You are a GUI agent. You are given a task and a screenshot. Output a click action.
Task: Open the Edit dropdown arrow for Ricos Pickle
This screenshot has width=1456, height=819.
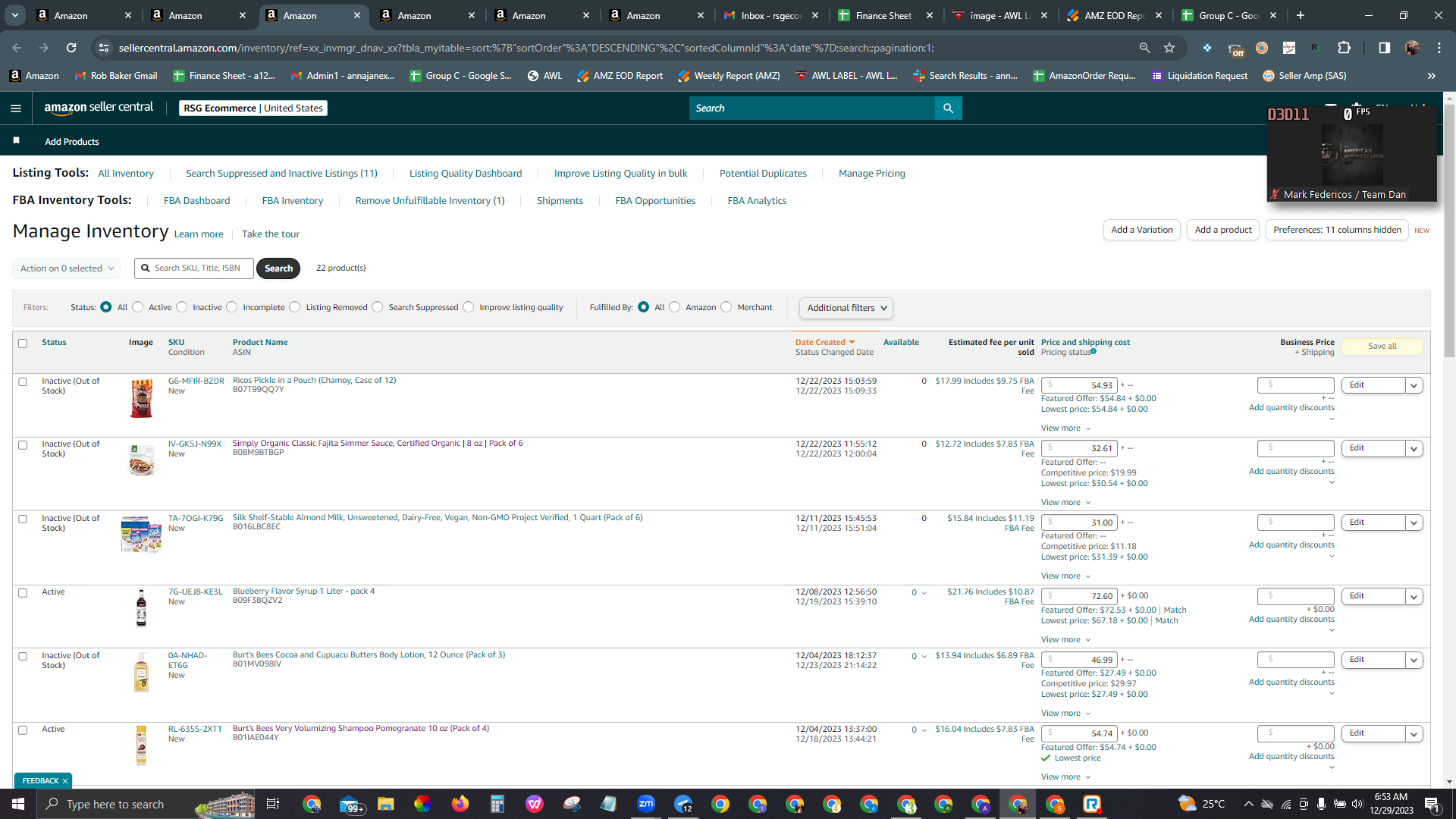tap(1414, 385)
